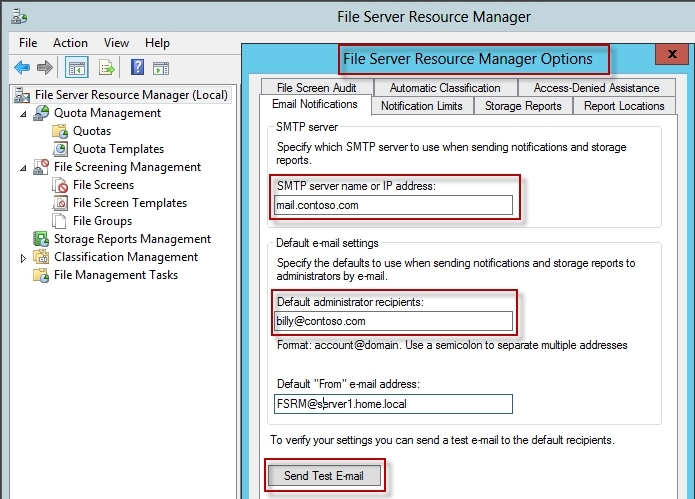The image size is (695, 499).
Task: Open the Access-Denied Assistance tab
Action: [596, 88]
